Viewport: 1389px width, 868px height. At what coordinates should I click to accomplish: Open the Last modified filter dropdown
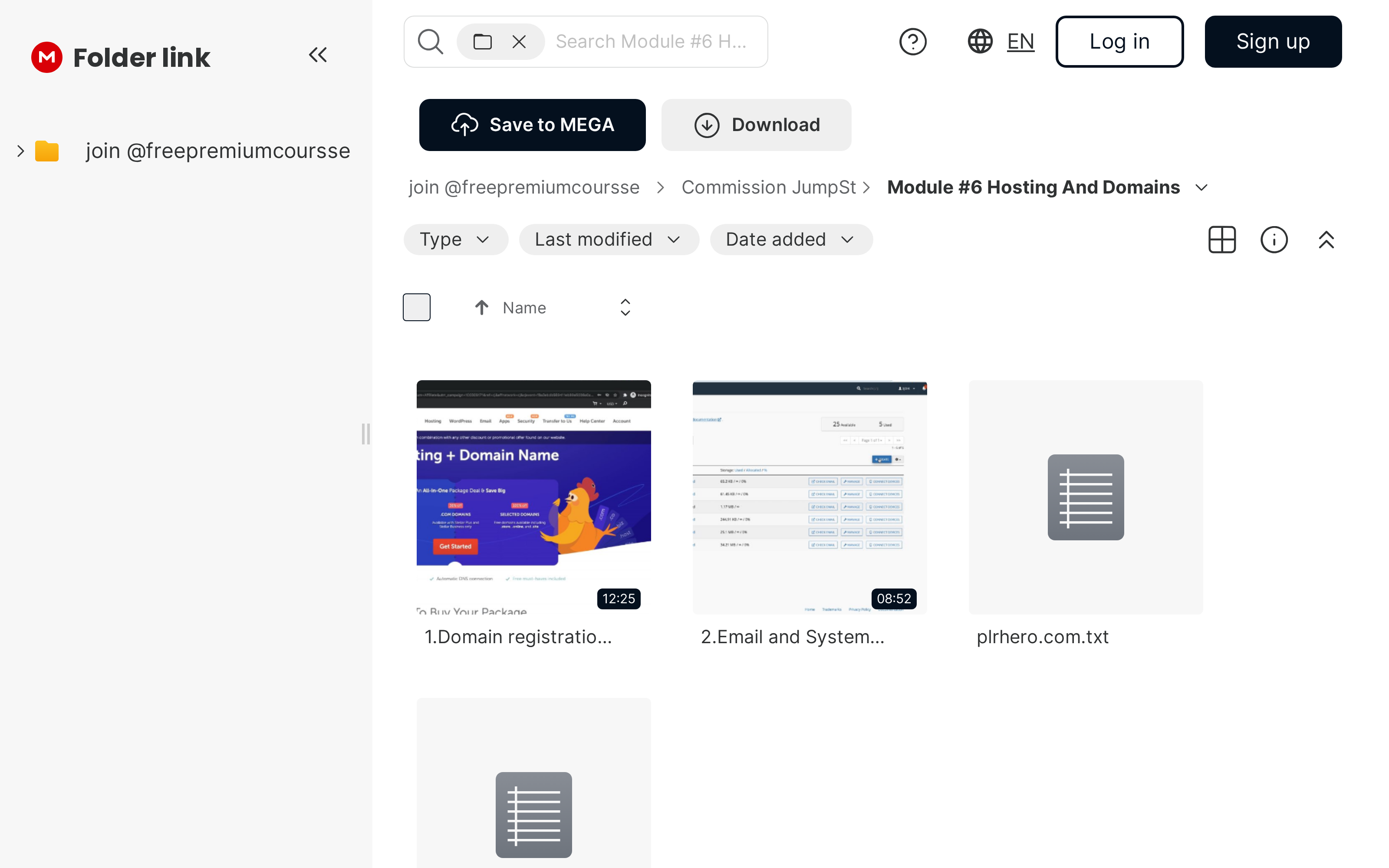[609, 240]
